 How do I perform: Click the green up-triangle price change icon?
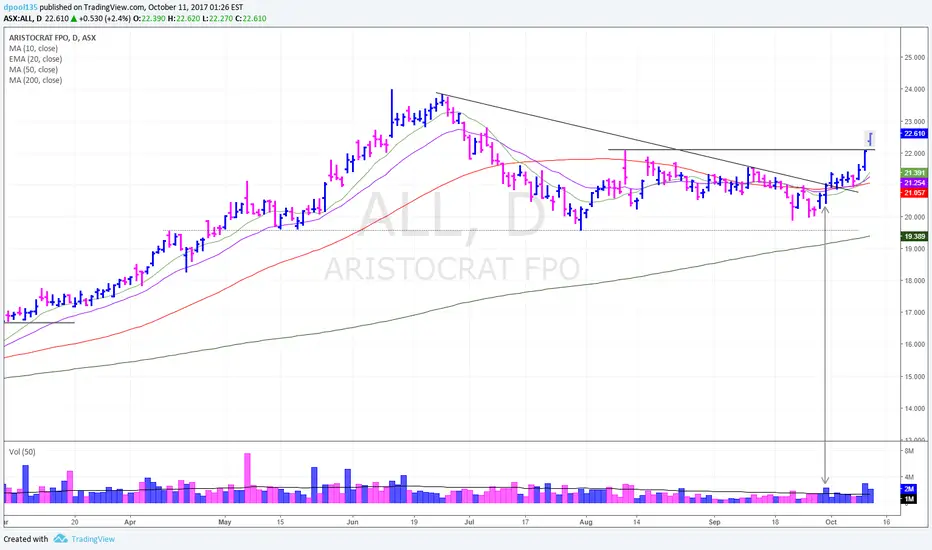pos(74,18)
